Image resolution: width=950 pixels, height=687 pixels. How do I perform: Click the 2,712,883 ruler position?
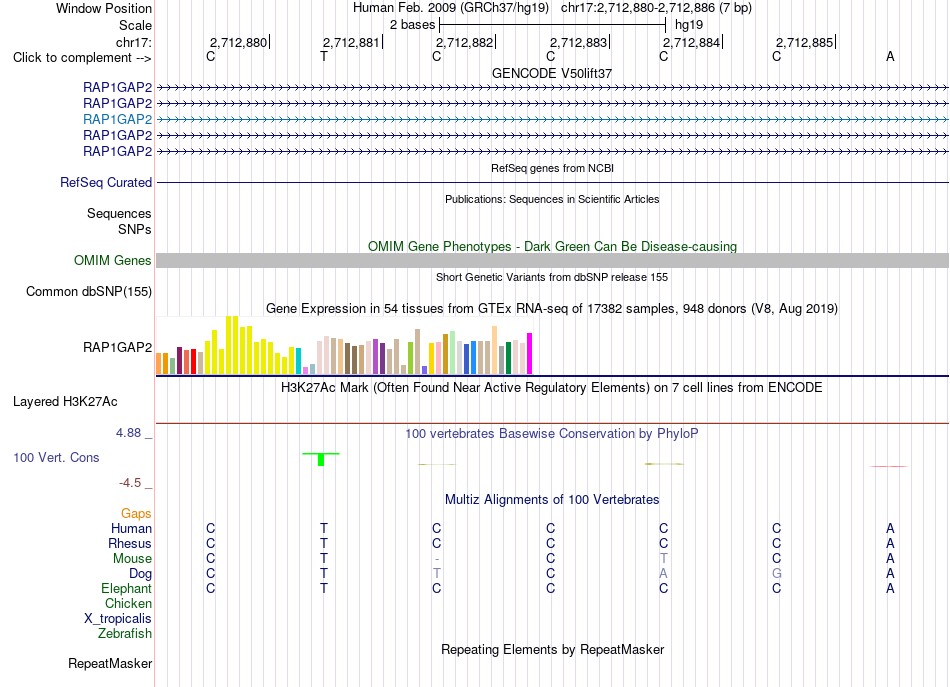[x=579, y=42]
